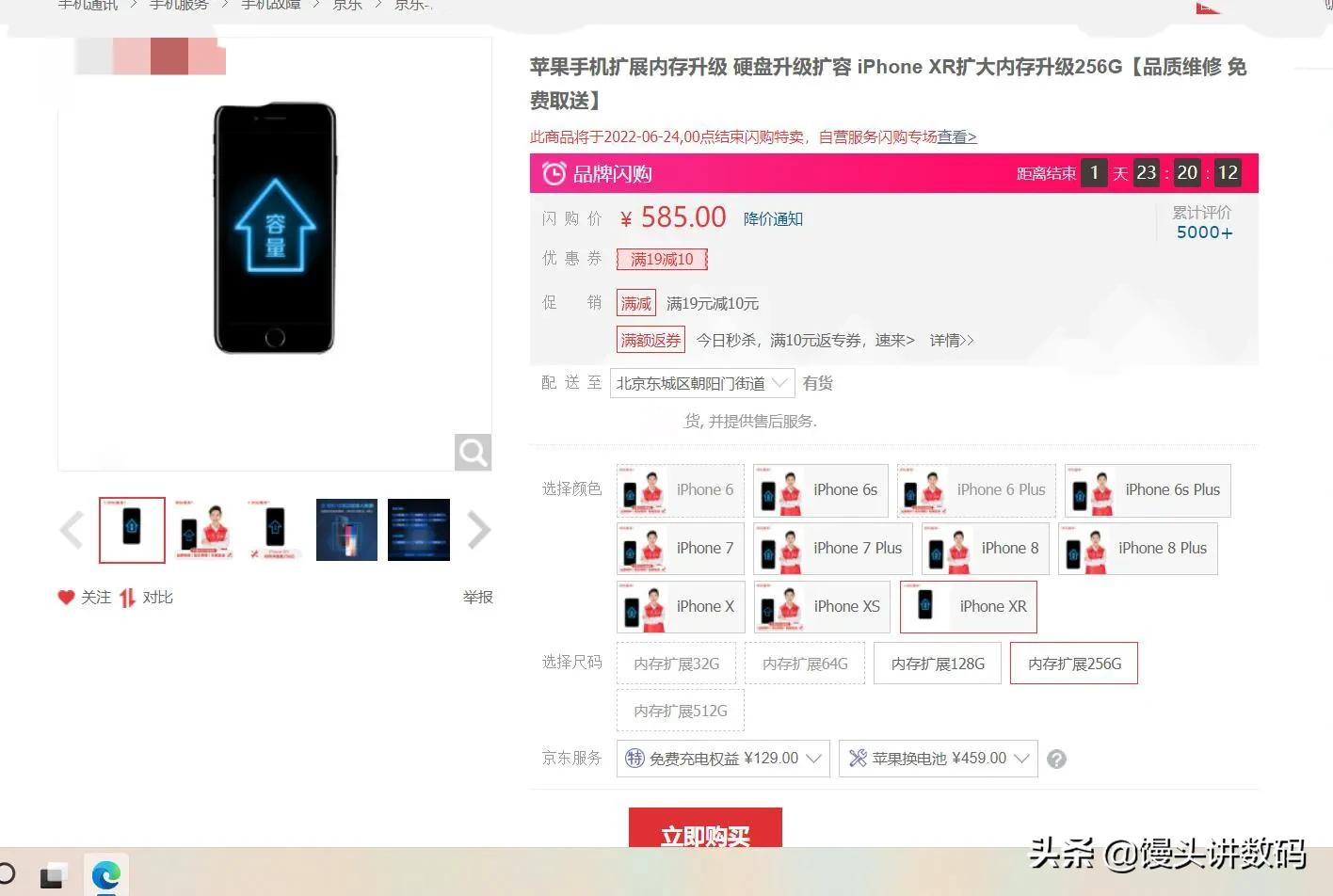Open the 苹果换电池 ¥459.00 service dropdown
The height and width of the screenshot is (896, 1333).
(x=939, y=759)
